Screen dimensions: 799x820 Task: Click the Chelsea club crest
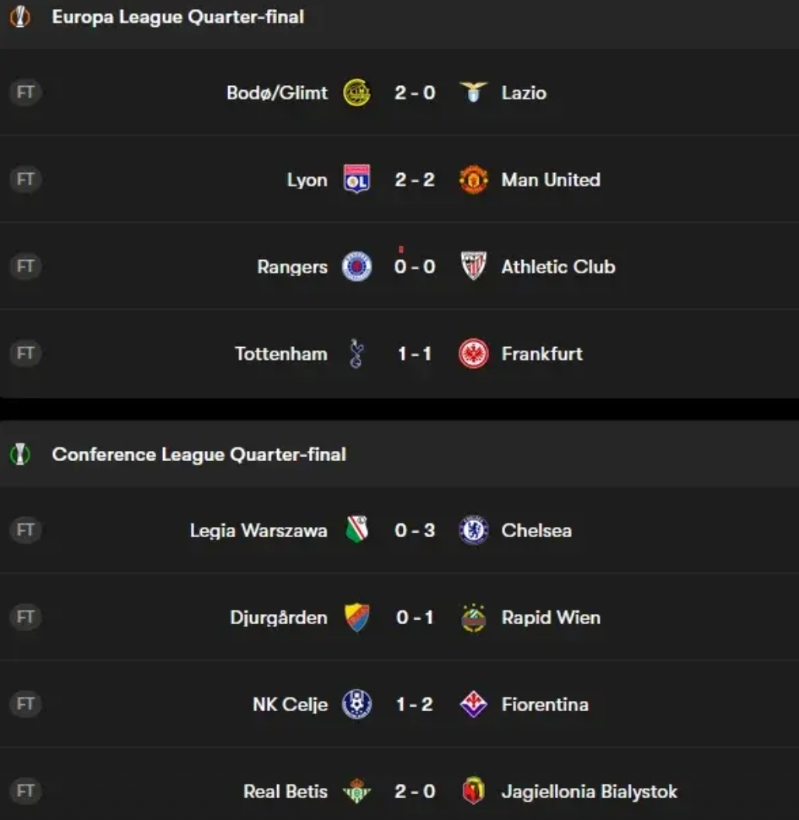click(x=474, y=530)
